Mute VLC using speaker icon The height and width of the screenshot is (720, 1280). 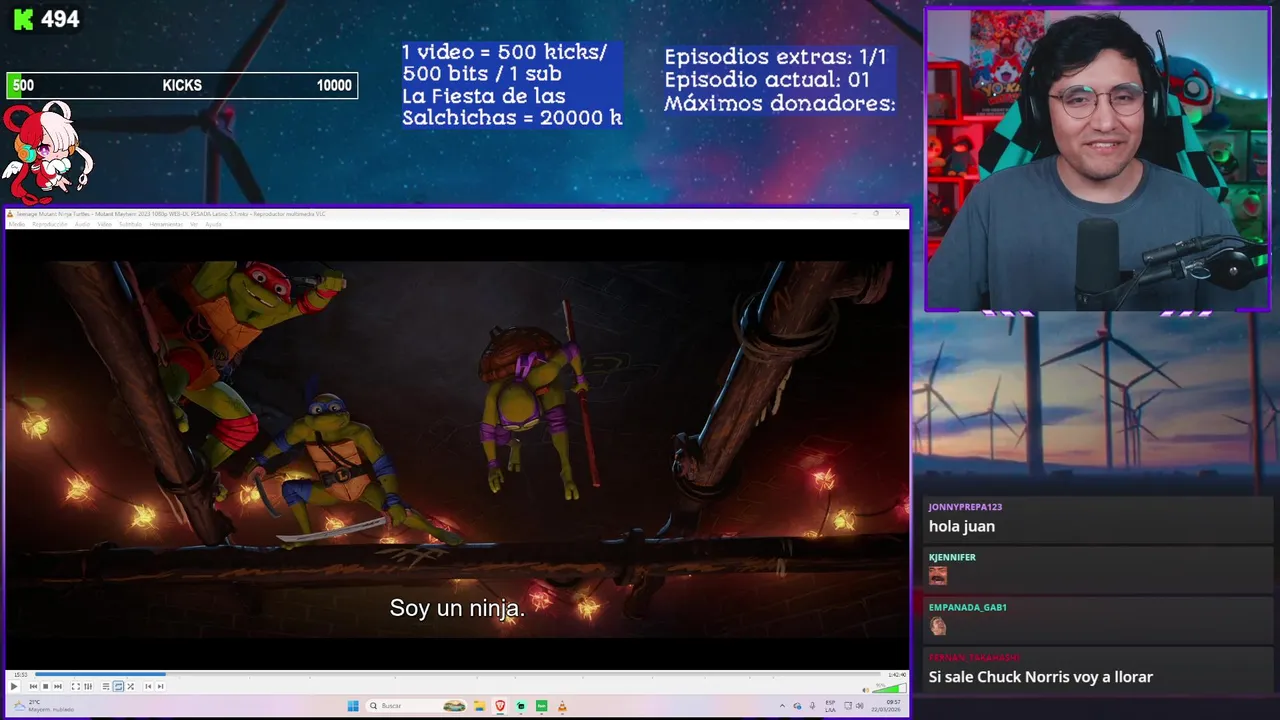coord(866,690)
